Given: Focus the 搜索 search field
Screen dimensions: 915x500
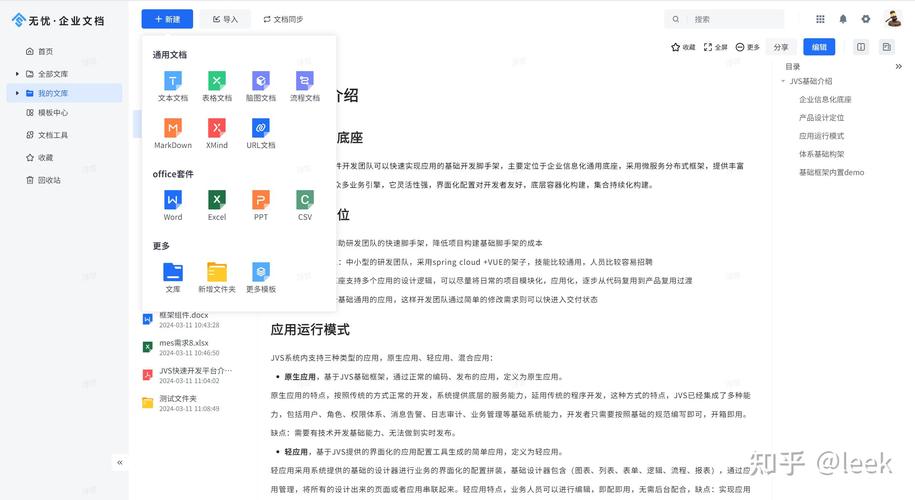Looking at the screenshot, I should 724,19.
